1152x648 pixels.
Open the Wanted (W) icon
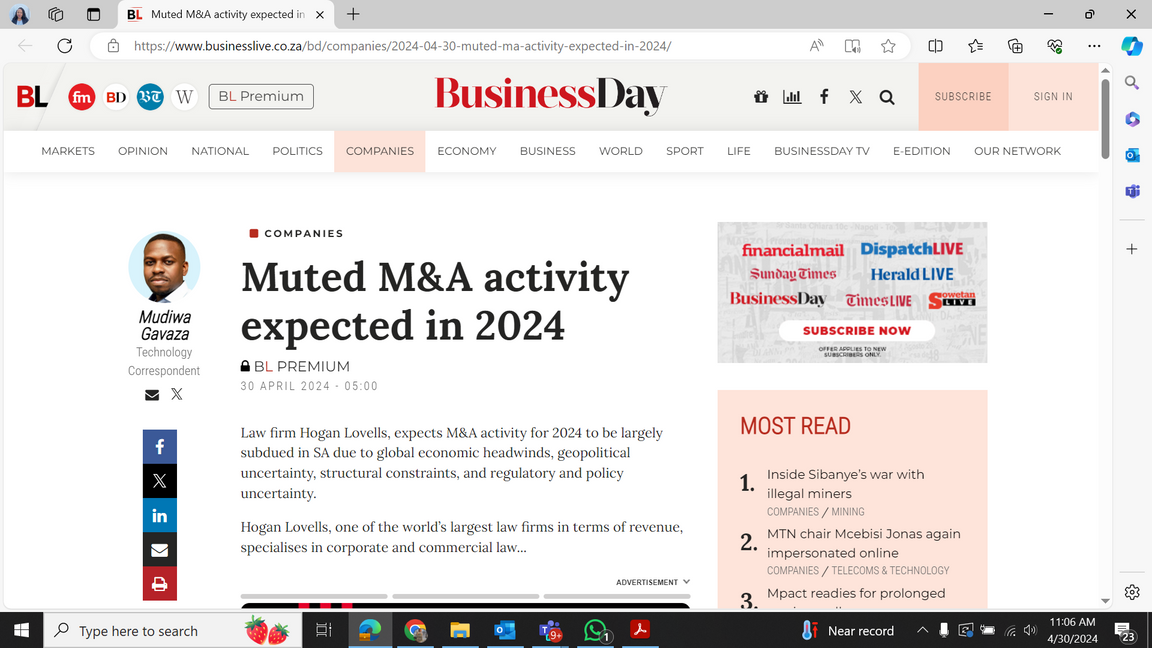pyautogui.click(x=184, y=97)
